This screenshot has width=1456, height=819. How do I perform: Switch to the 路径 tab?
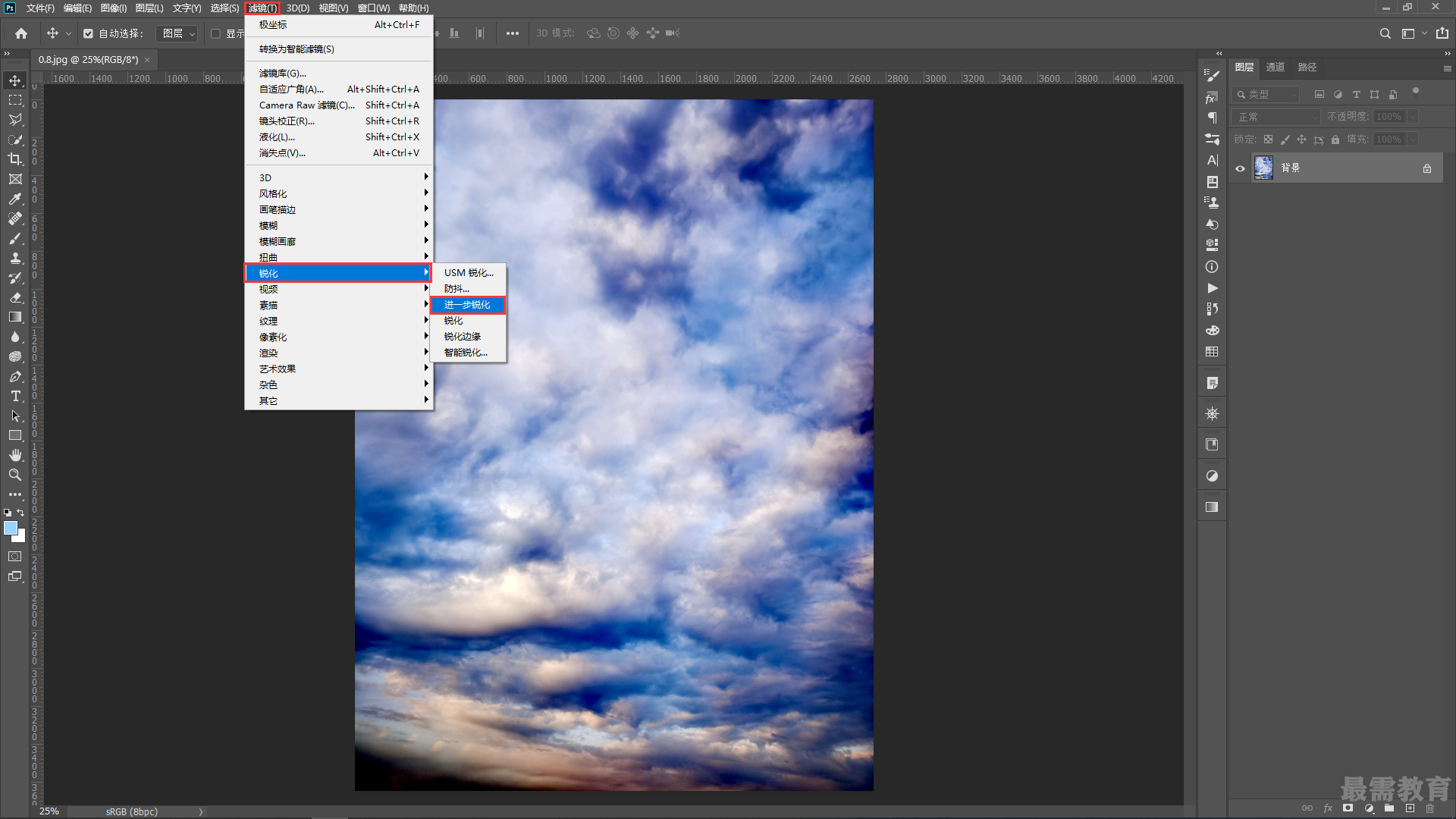1307,67
